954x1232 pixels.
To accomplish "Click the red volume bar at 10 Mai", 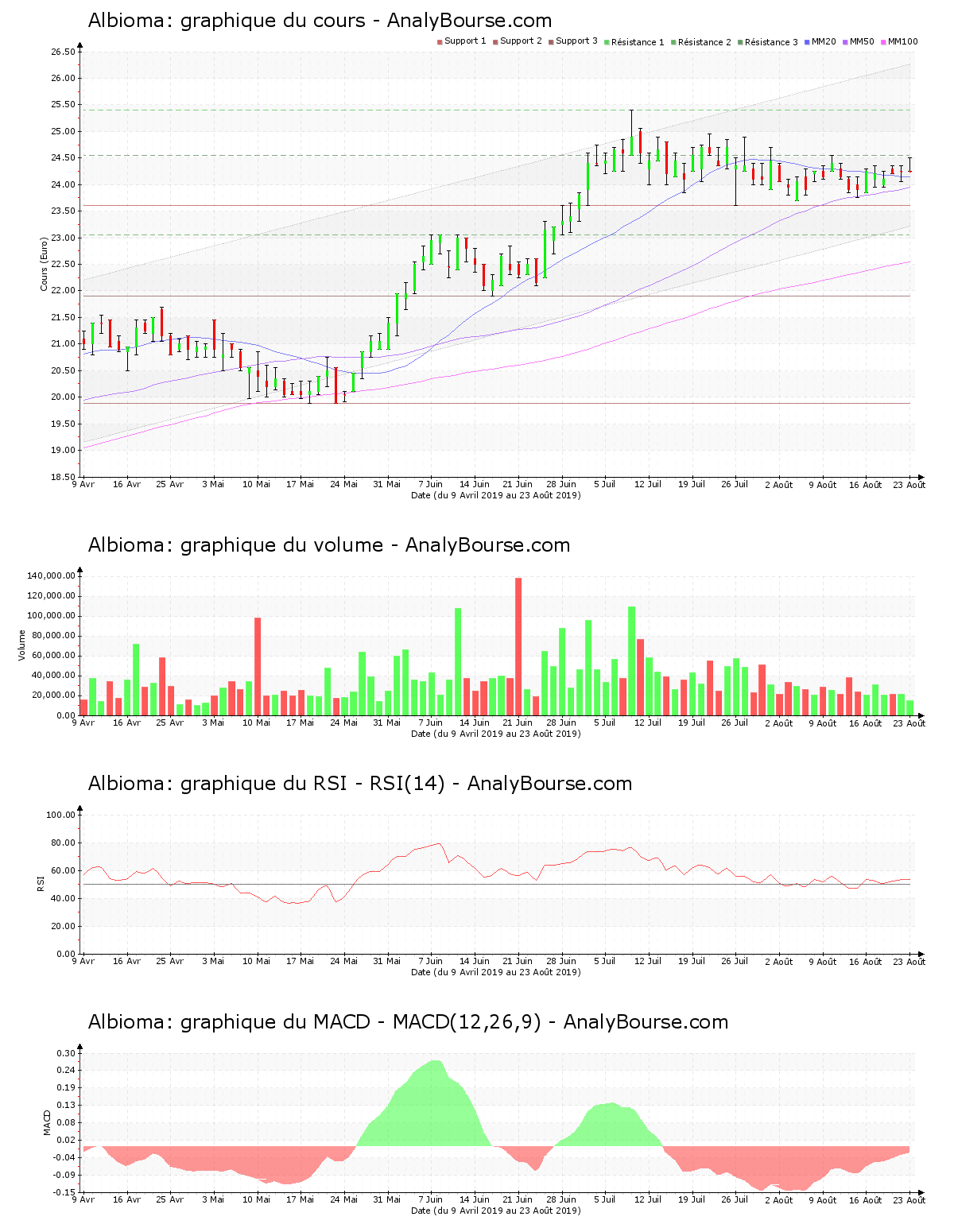I will tap(258, 666).
